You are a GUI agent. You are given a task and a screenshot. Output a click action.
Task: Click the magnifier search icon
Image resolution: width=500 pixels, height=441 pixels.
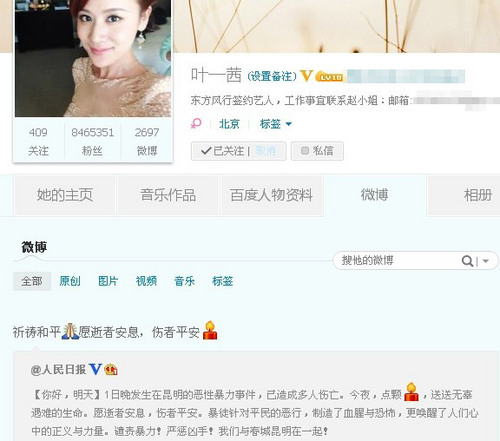[467, 261]
